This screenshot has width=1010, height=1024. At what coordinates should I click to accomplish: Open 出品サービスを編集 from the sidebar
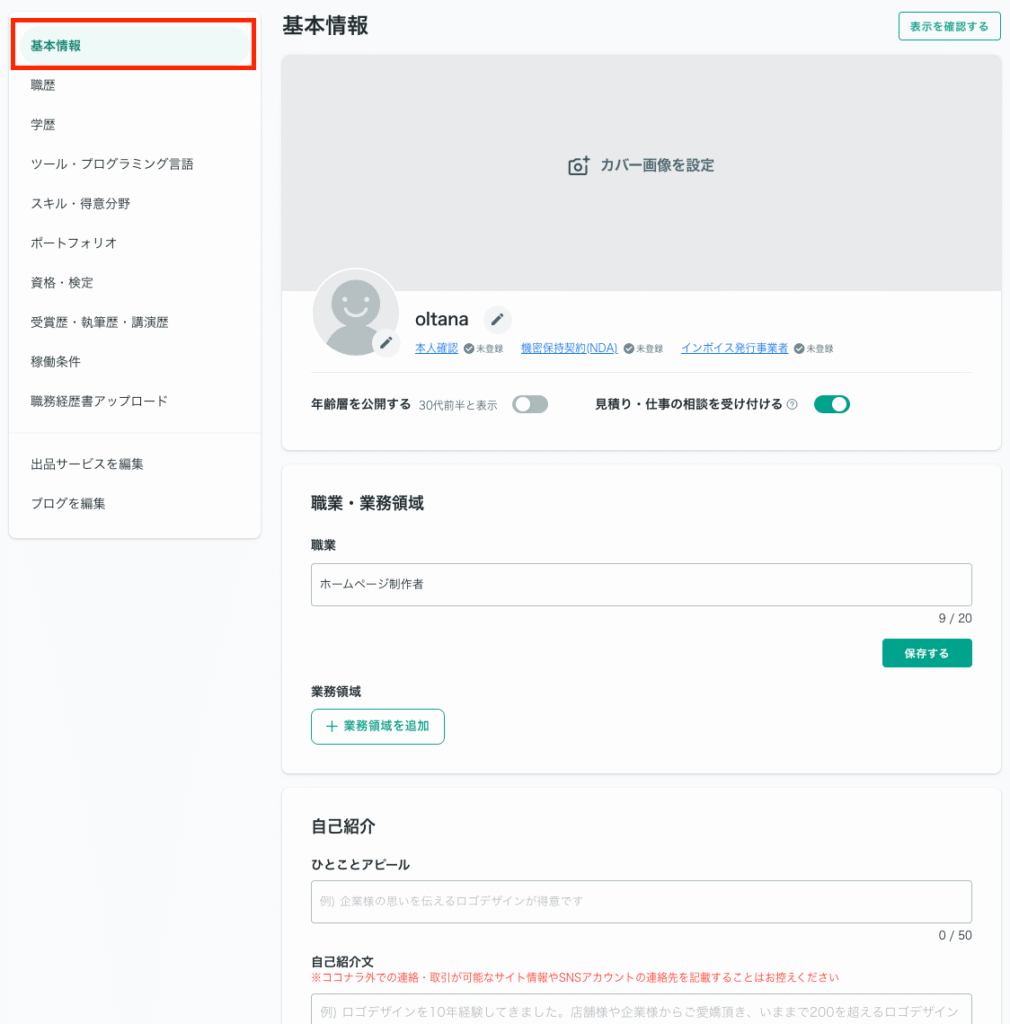[x=87, y=464]
